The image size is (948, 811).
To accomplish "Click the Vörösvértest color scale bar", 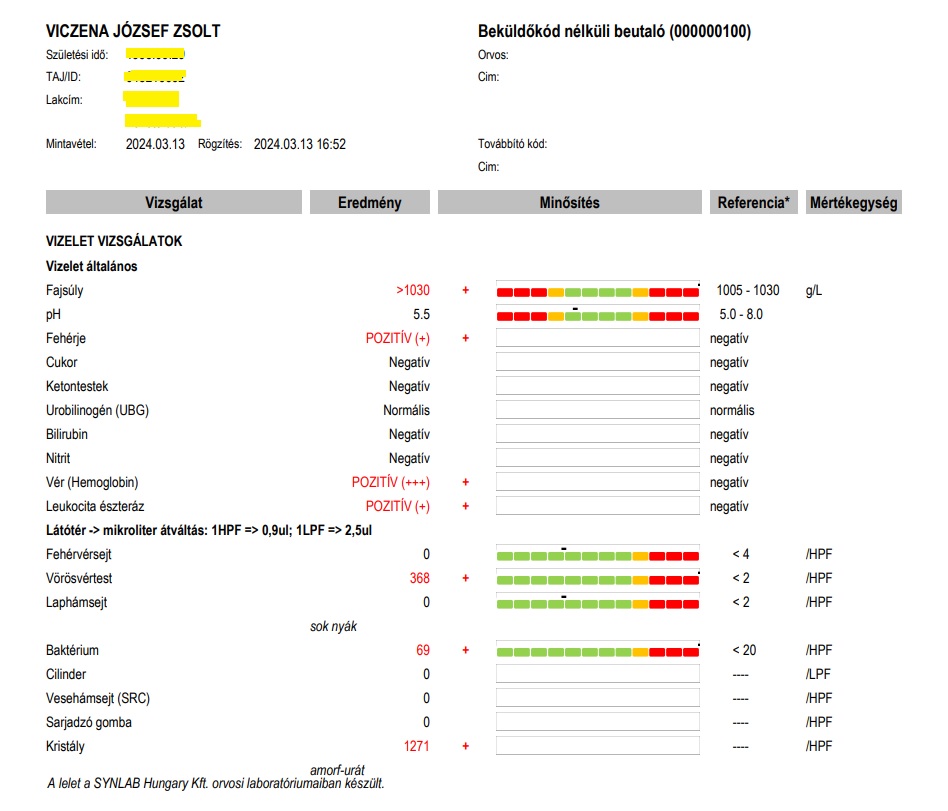I will click(597, 579).
